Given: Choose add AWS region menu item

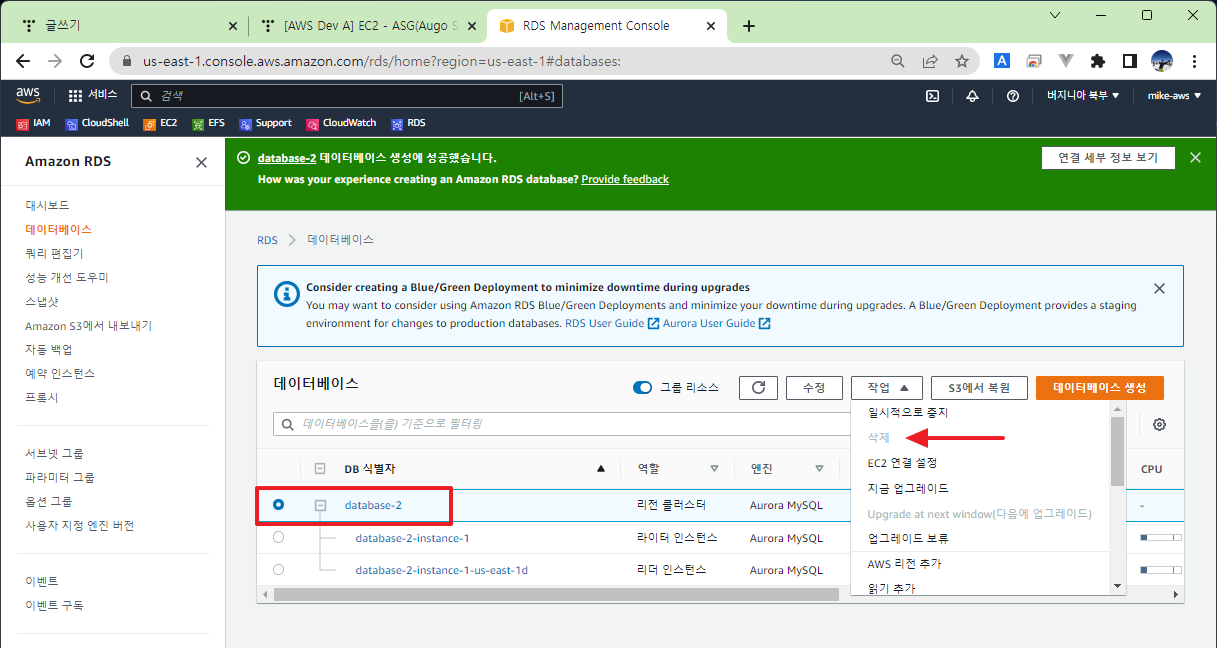Looking at the screenshot, I should [x=904, y=564].
